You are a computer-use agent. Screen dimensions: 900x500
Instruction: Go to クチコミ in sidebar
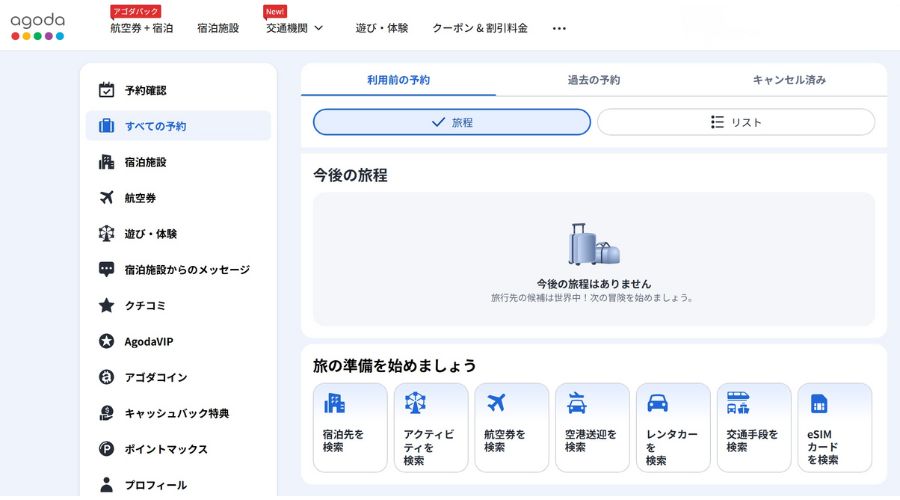pyautogui.click(x=178, y=305)
